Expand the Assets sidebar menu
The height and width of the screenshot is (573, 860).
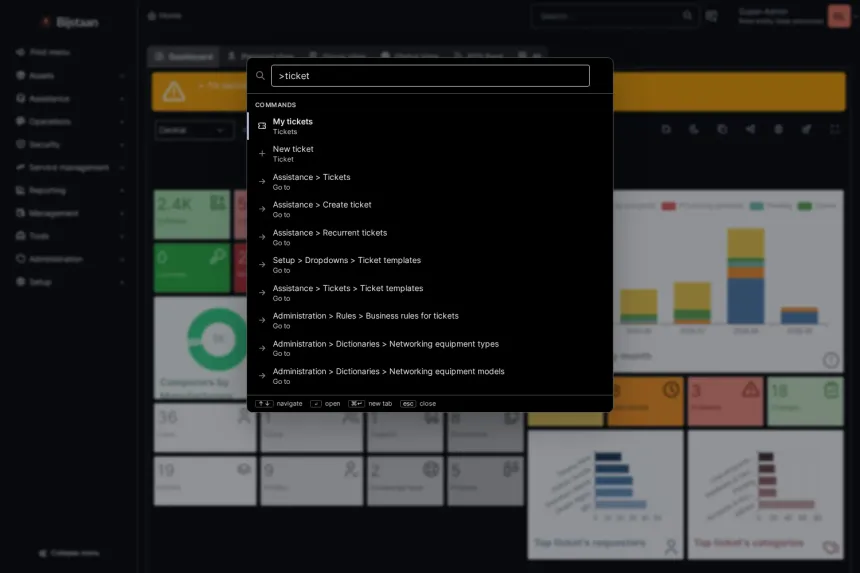pyautogui.click(x=69, y=76)
